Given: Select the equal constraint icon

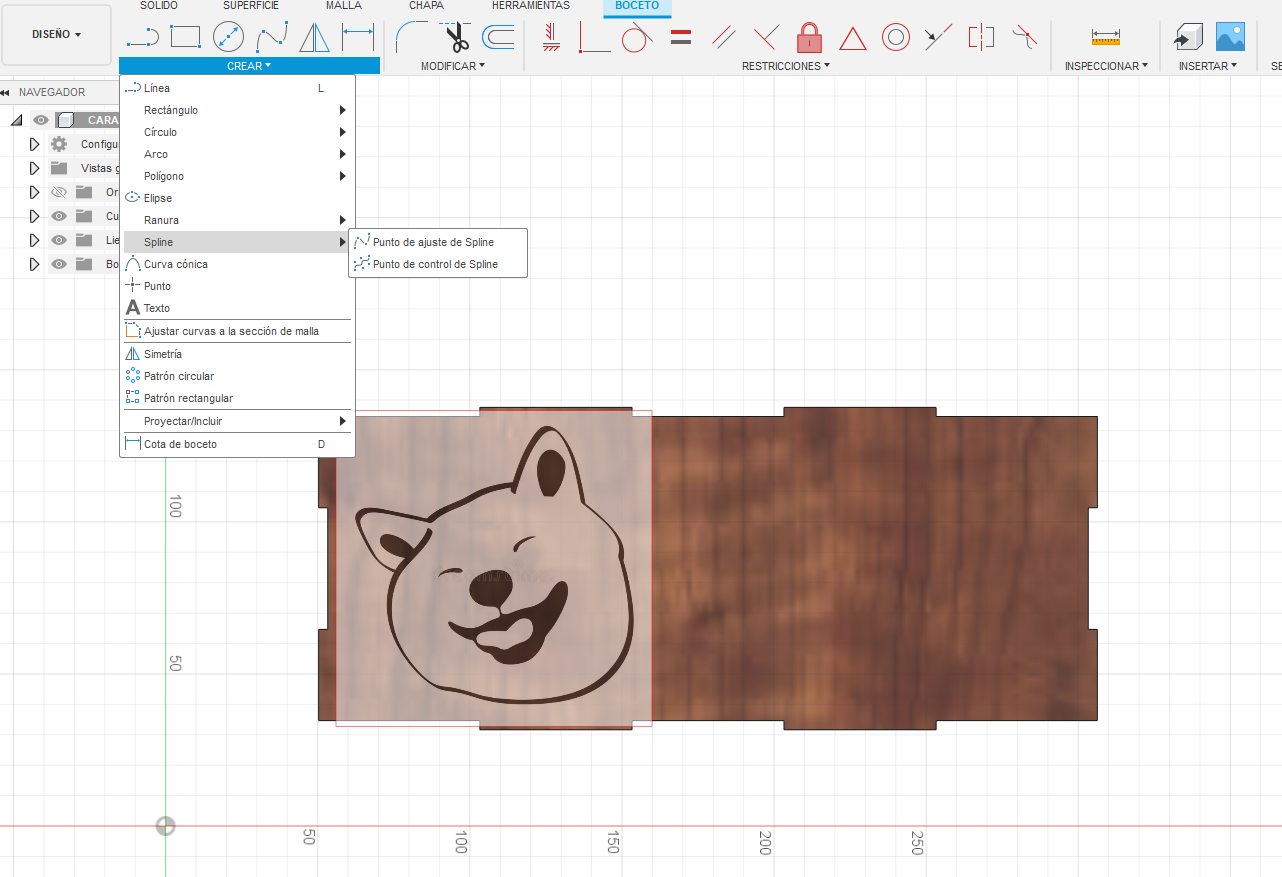Looking at the screenshot, I should [x=681, y=38].
